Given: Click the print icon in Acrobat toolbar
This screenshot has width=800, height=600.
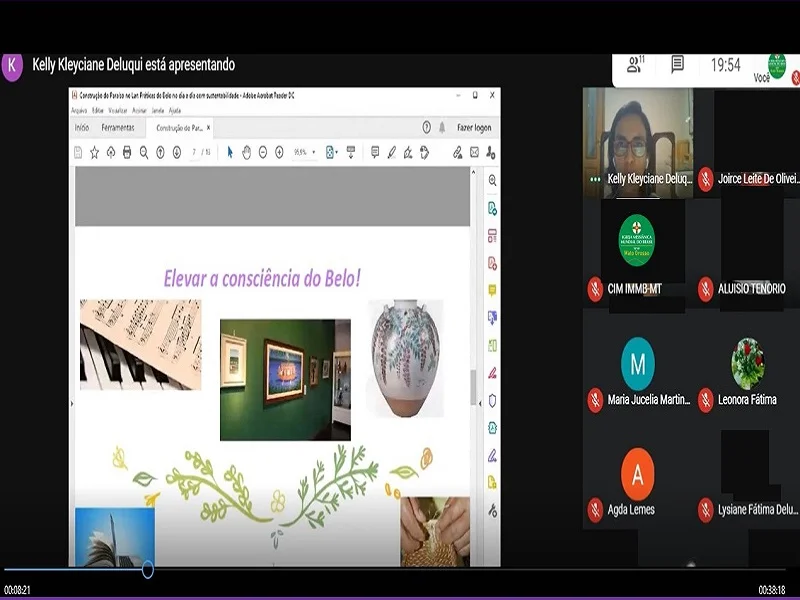Looking at the screenshot, I should 127,153.
